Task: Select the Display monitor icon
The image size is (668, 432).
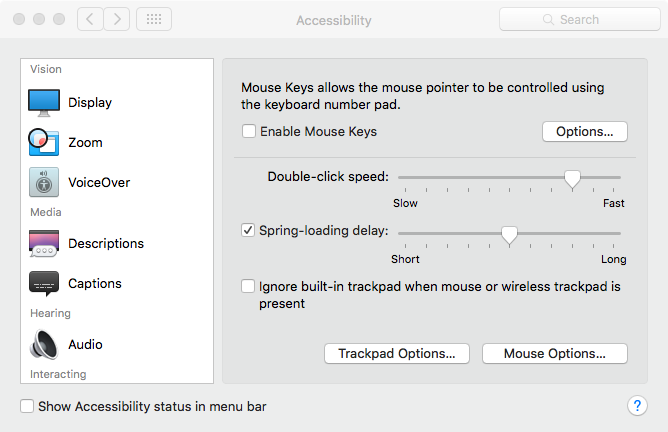Action: [44, 103]
